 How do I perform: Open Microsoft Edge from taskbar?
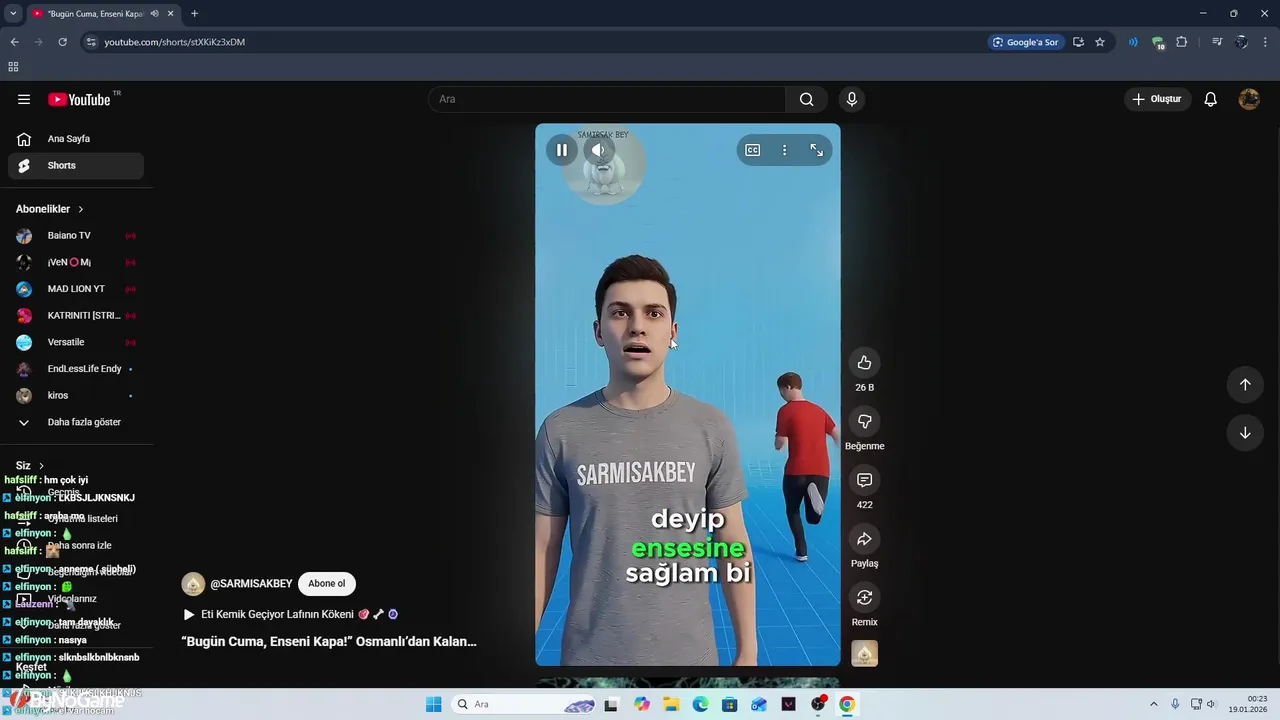pyautogui.click(x=700, y=704)
